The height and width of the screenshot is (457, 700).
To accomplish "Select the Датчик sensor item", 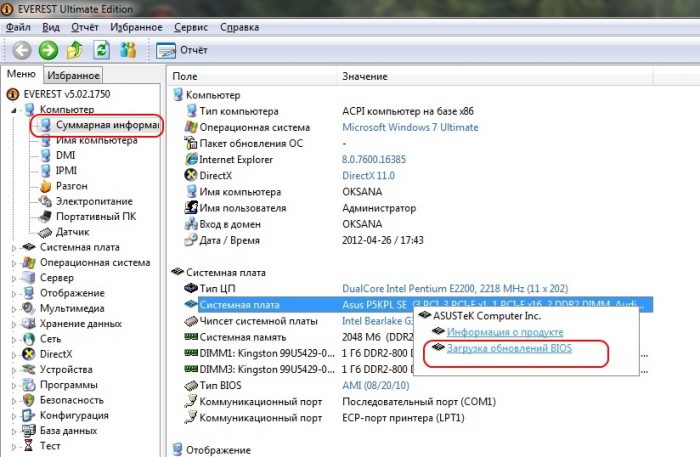I will click(x=72, y=232).
